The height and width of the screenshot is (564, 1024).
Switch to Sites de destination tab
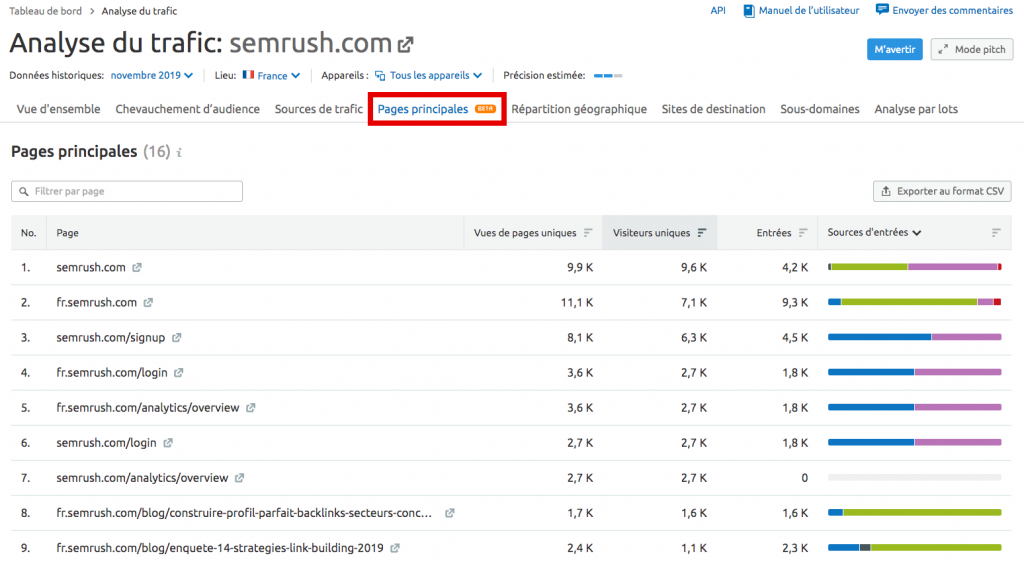click(x=713, y=109)
